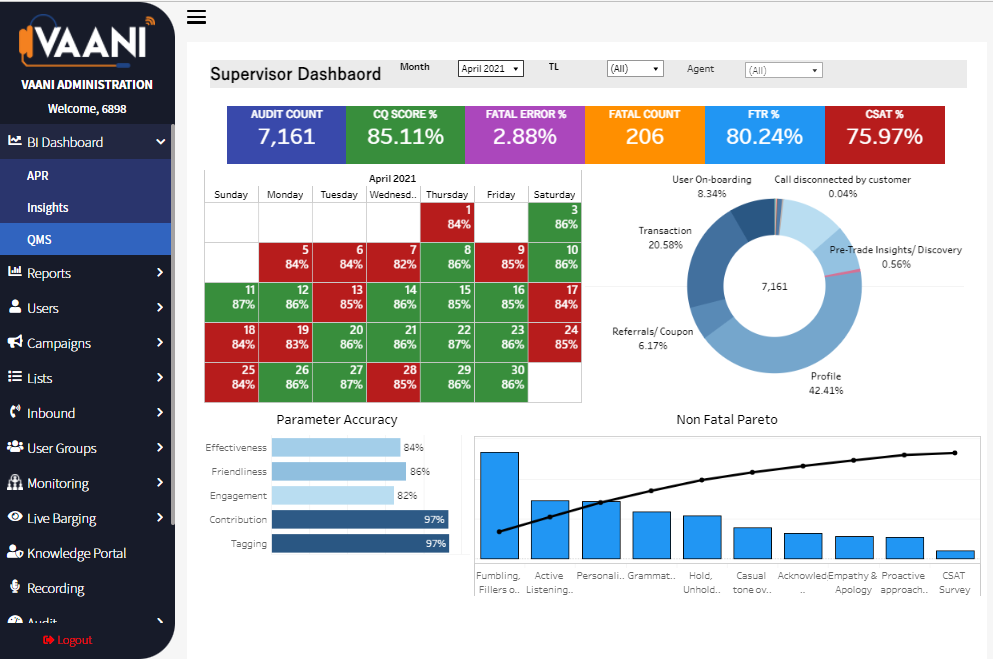
Task: Click the Monitoring binoculars icon
Action: click(15, 482)
